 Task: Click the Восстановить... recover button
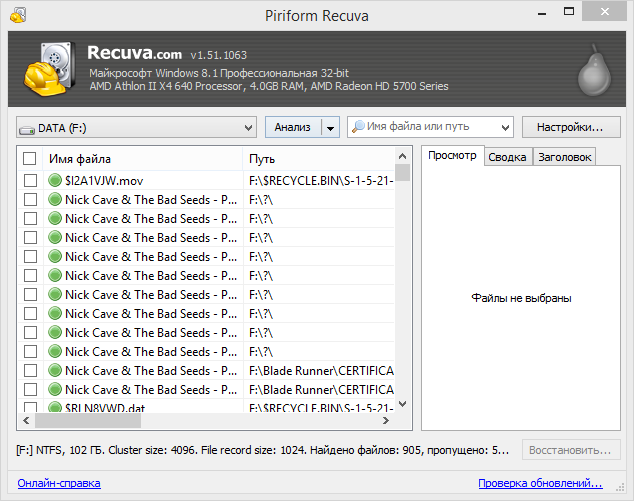point(571,450)
